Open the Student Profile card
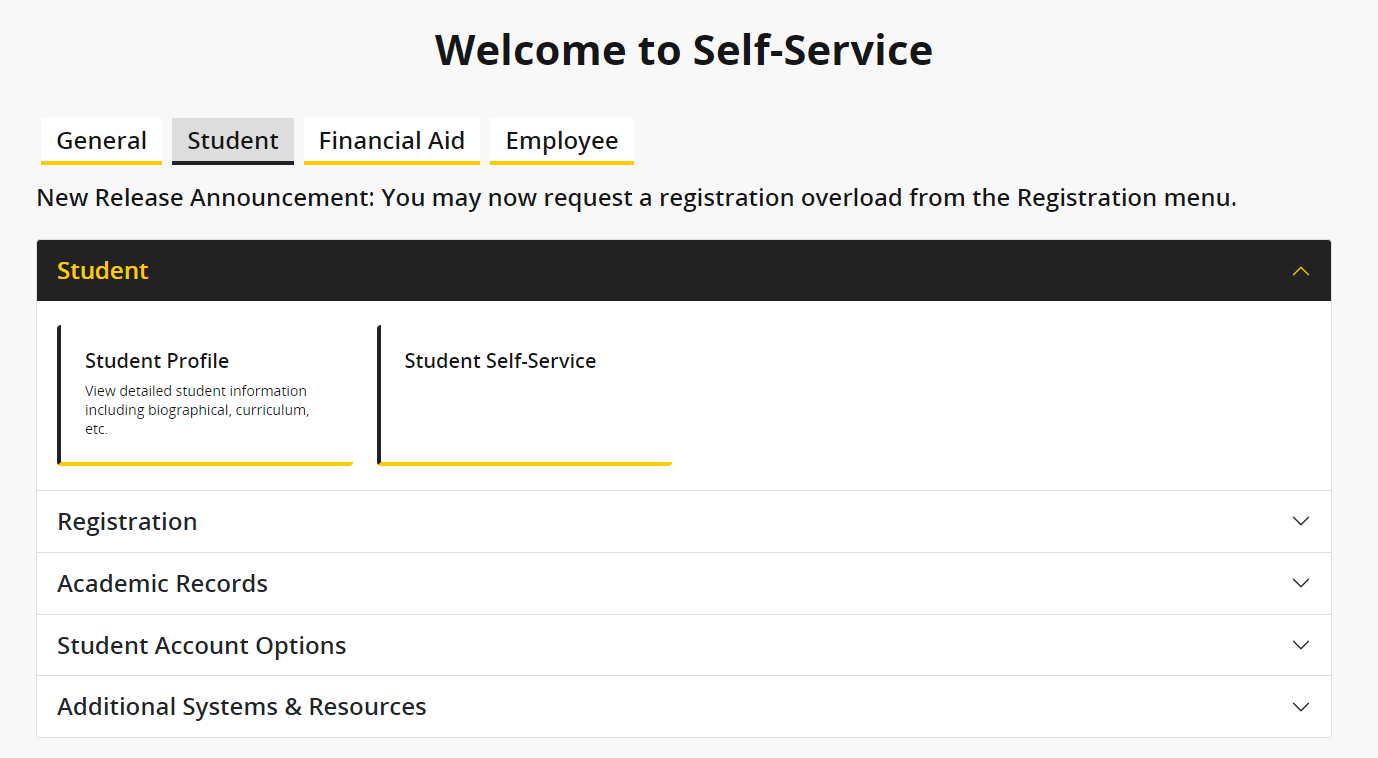The height and width of the screenshot is (758, 1378). (157, 360)
